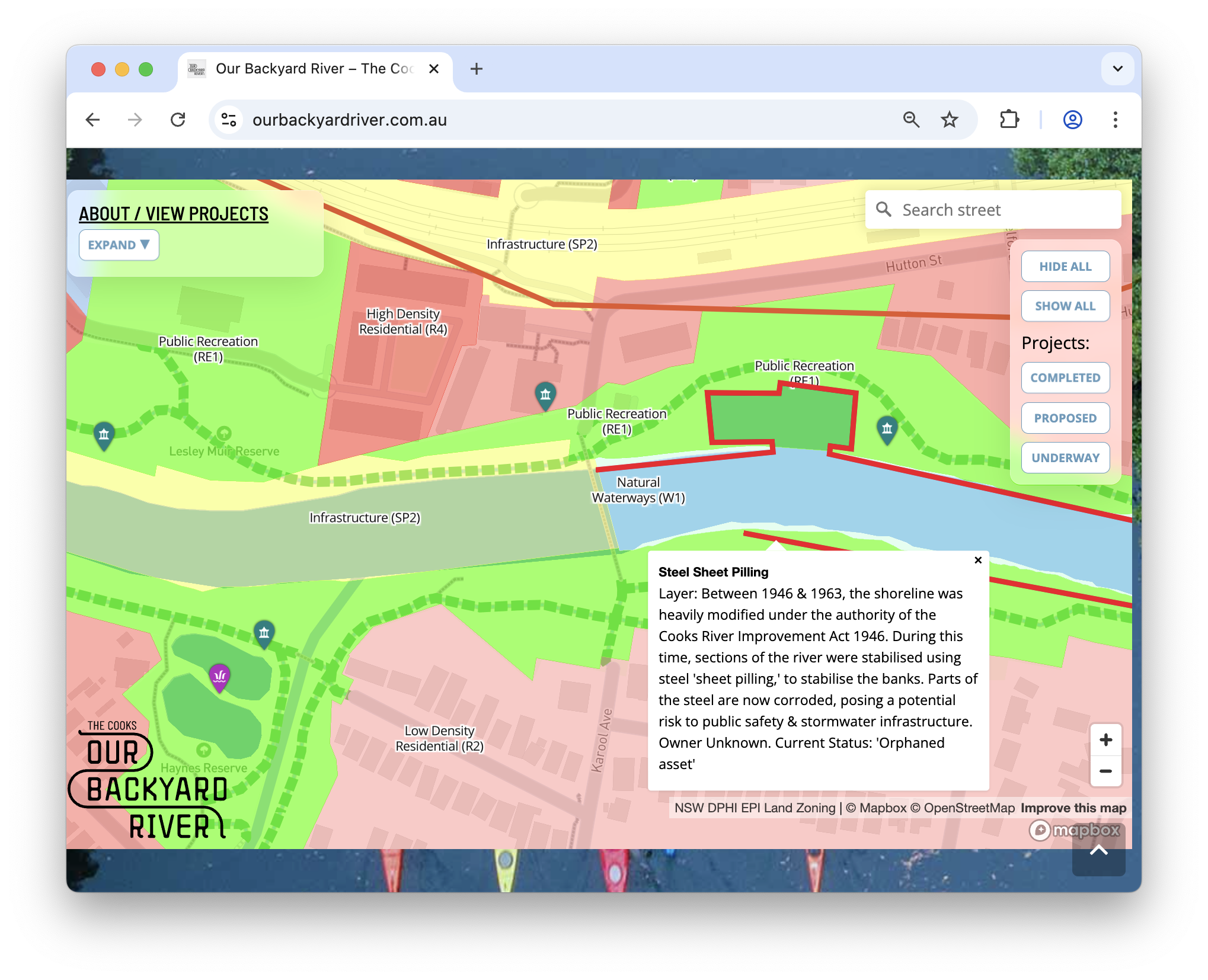Open the tab search dropdown arrow
This screenshot has width=1208, height=980.
click(1117, 69)
